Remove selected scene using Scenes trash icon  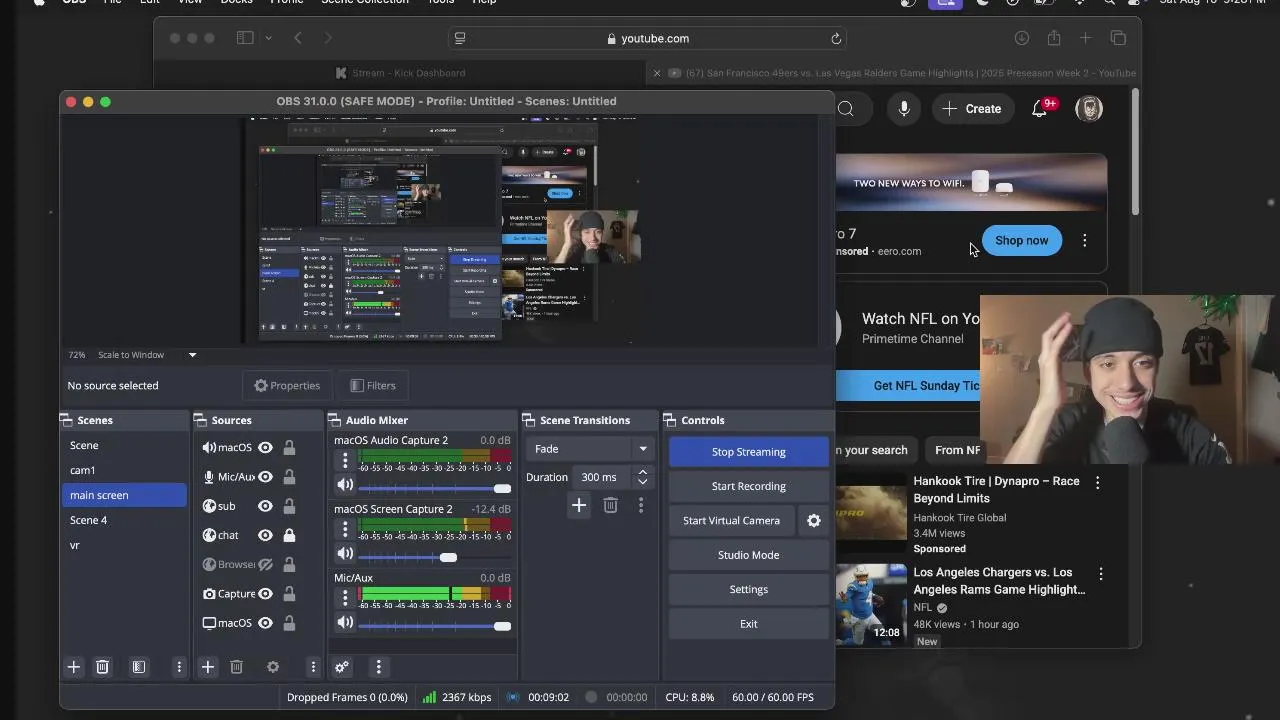point(102,667)
